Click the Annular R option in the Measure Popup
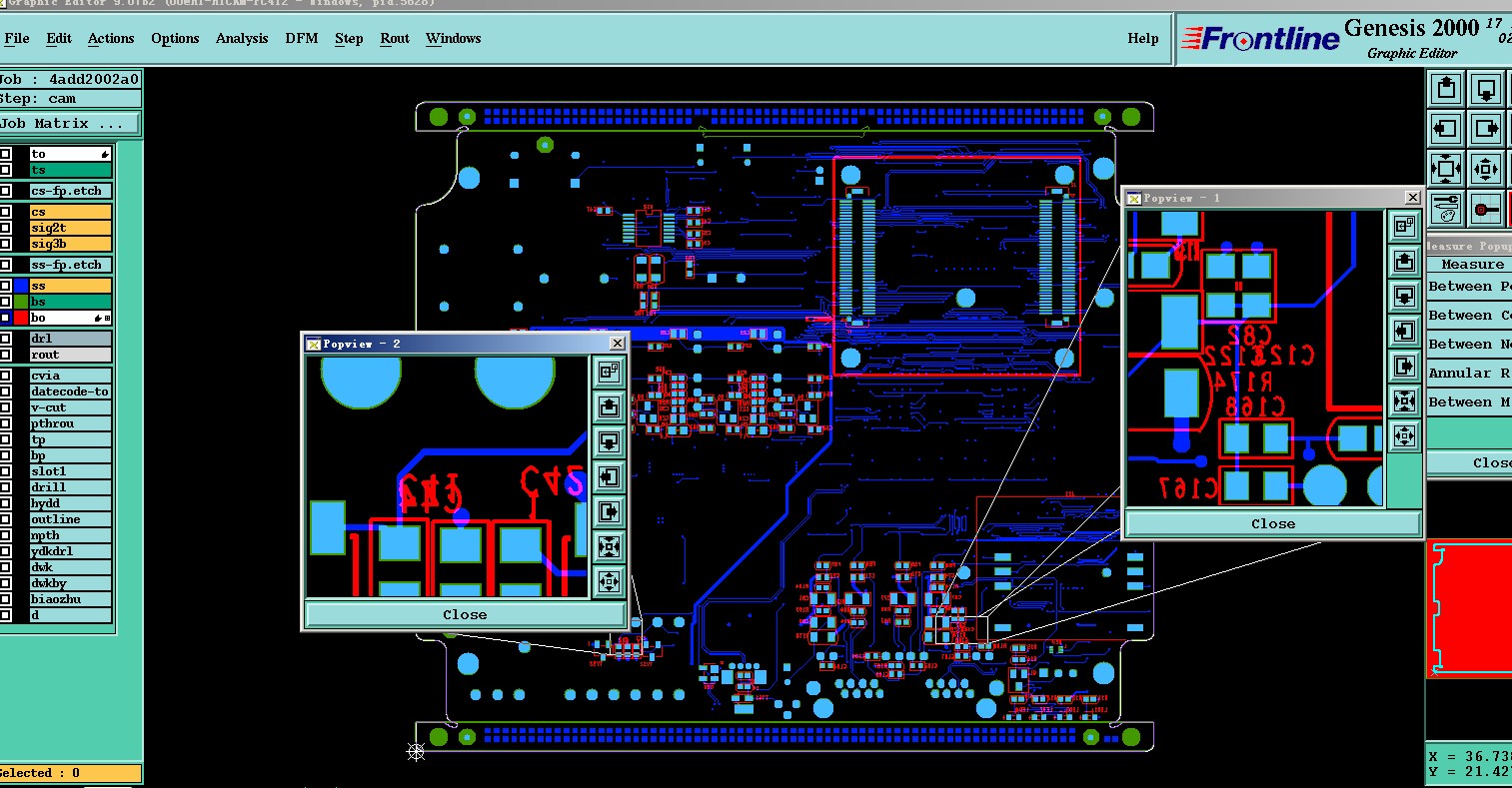Screen dimensions: 1512x788 pyautogui.click(x=1469, y=374)
